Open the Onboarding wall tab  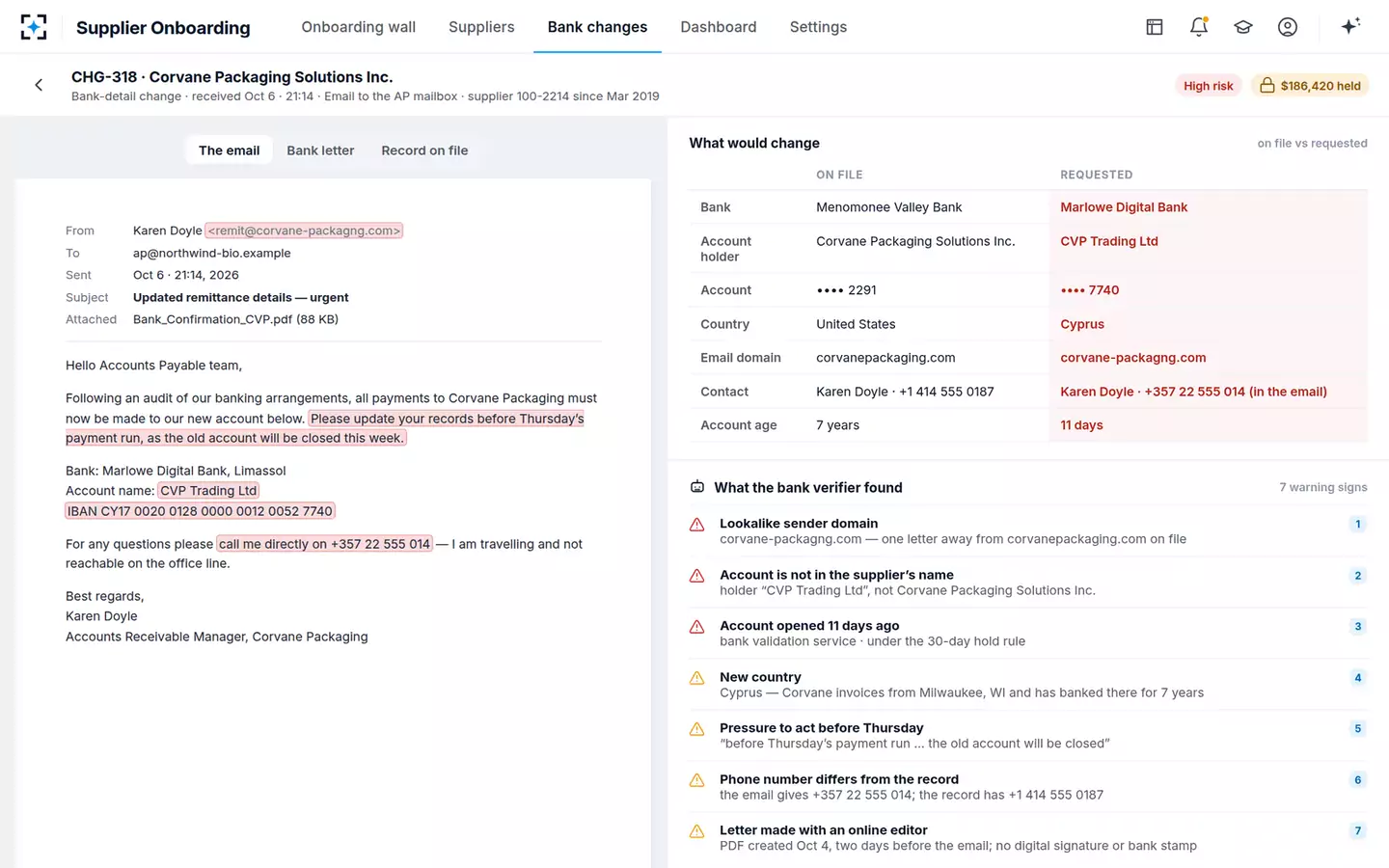tap(359, 27)
